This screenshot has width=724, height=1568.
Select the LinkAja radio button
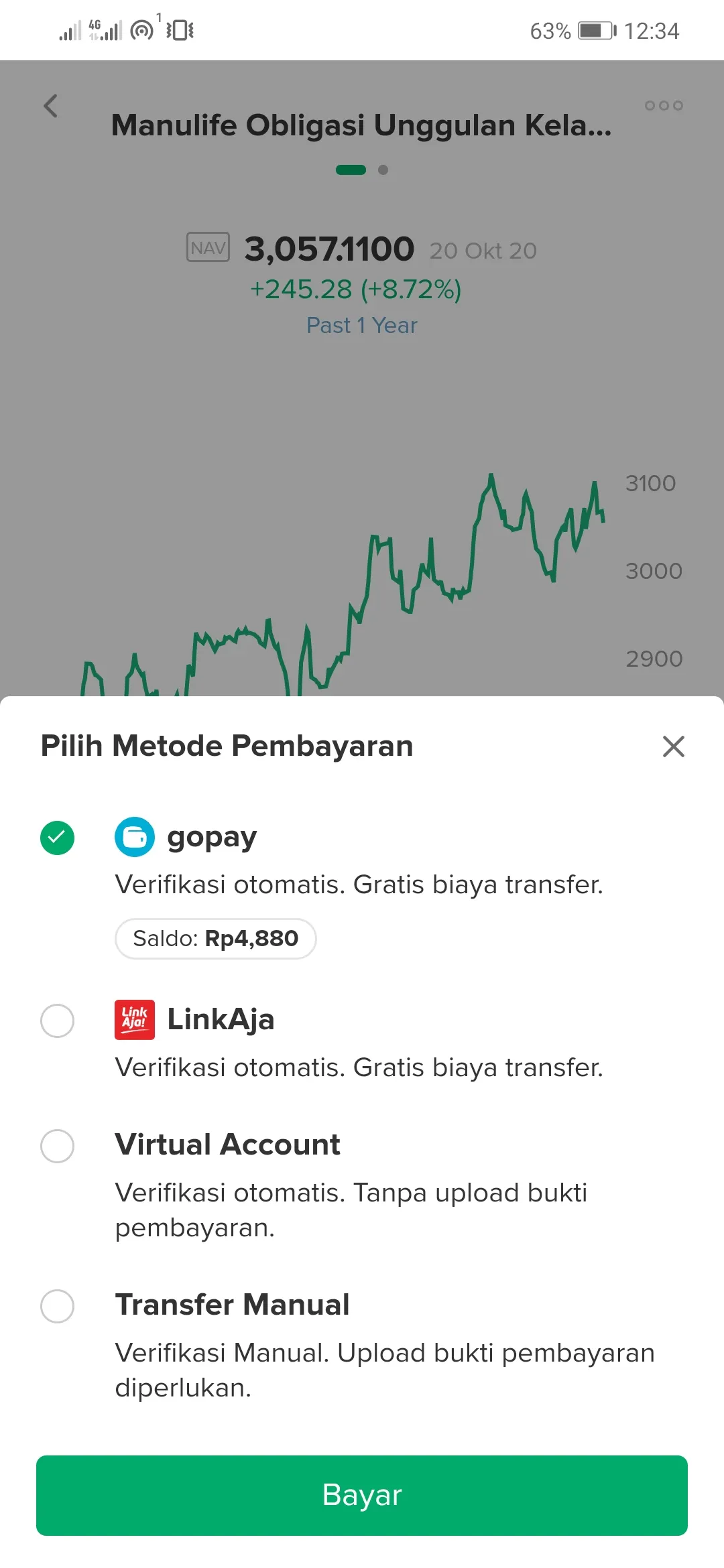[58, 1021]
